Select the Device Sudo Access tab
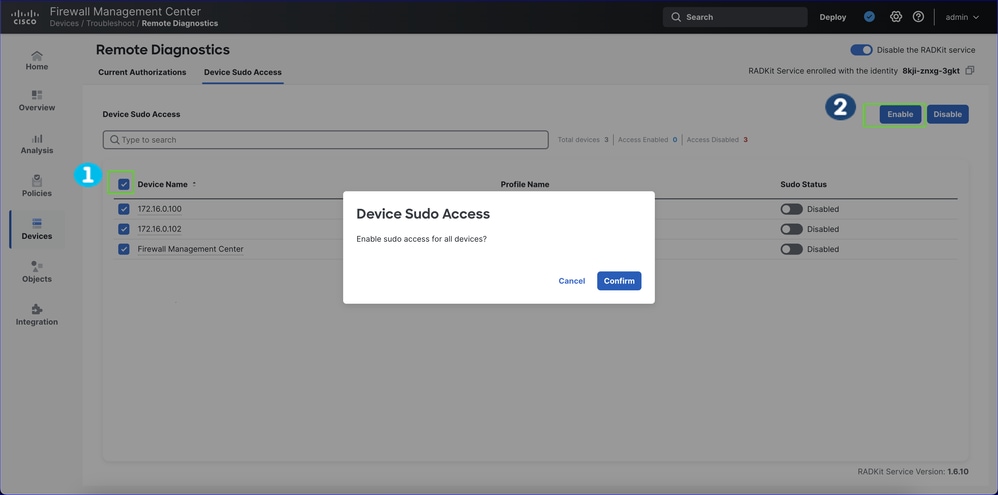The height and width of the screenshot is (495, 998). click(x=242, y=73)
